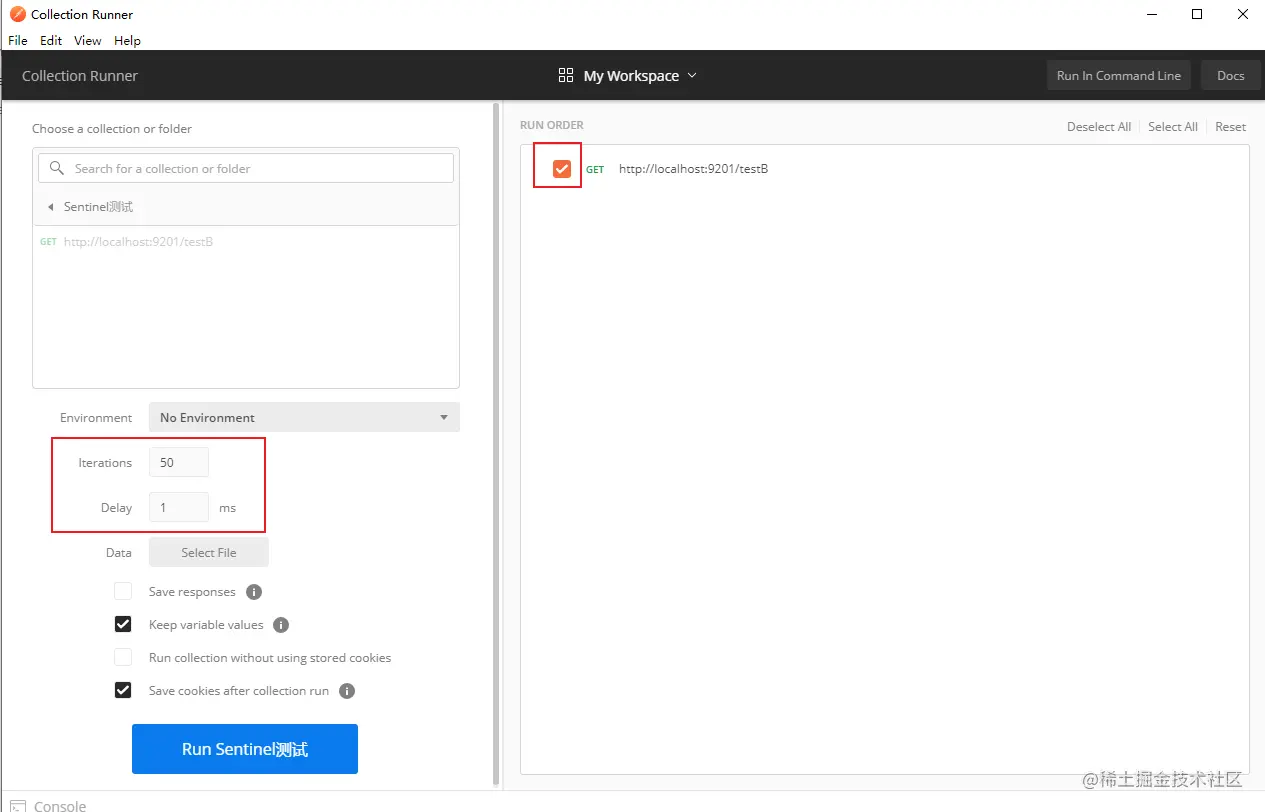Click Select File data button
This screenshot has height=812, width=1265.
coord(209,552)
